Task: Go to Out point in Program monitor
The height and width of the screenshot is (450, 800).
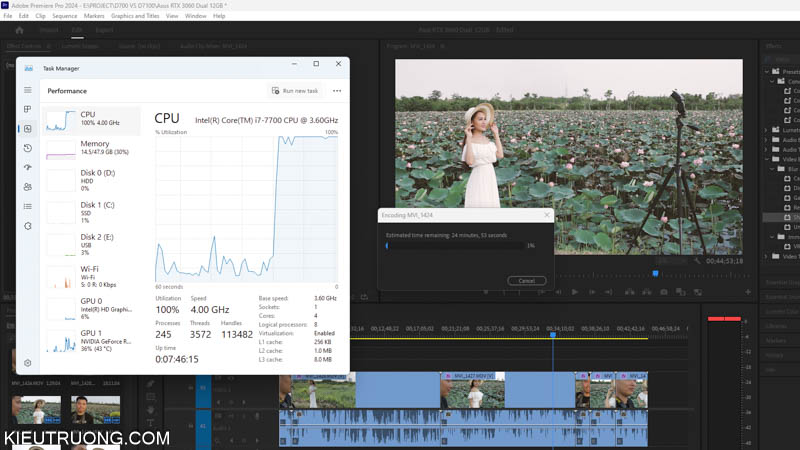Action: point(609,292)
